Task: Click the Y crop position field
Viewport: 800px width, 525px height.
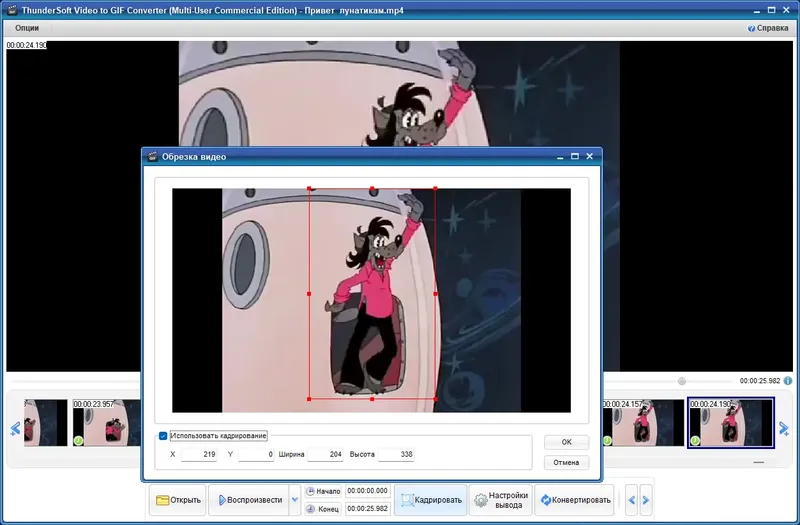Action: [x=256, y=454]
